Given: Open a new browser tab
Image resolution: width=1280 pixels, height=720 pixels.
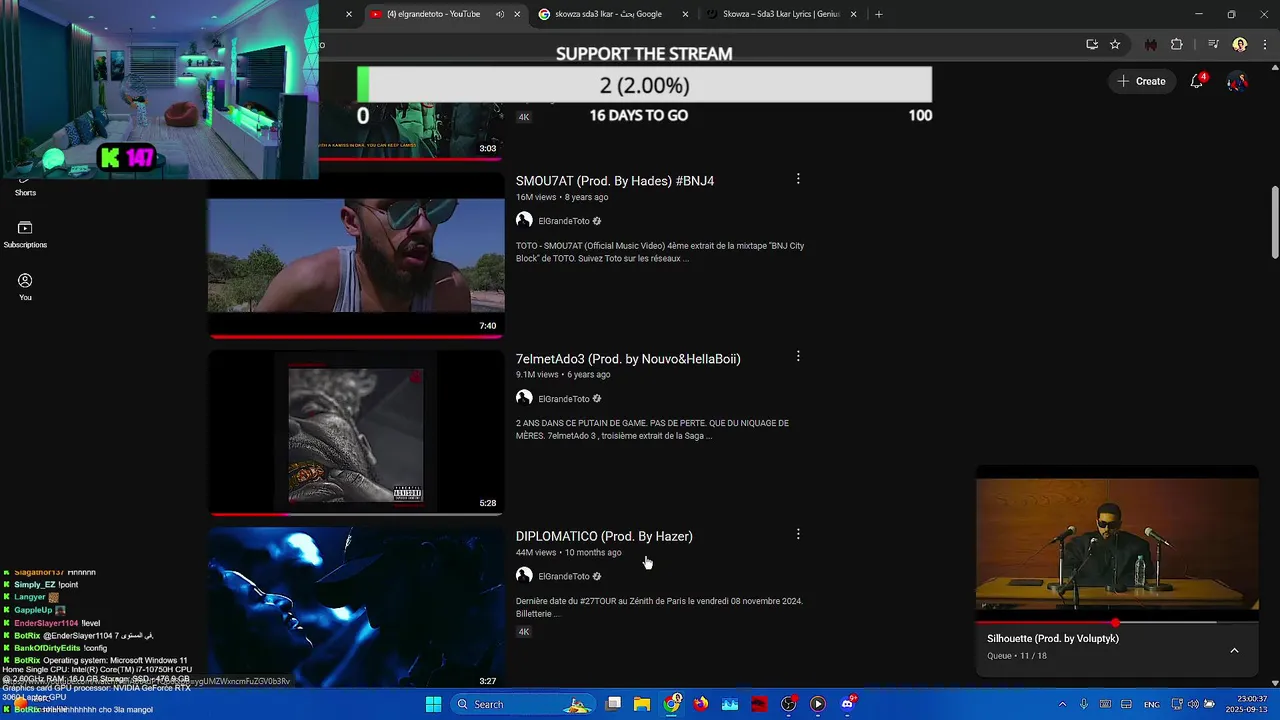Looking at the screenshot, I should (878, 14).
